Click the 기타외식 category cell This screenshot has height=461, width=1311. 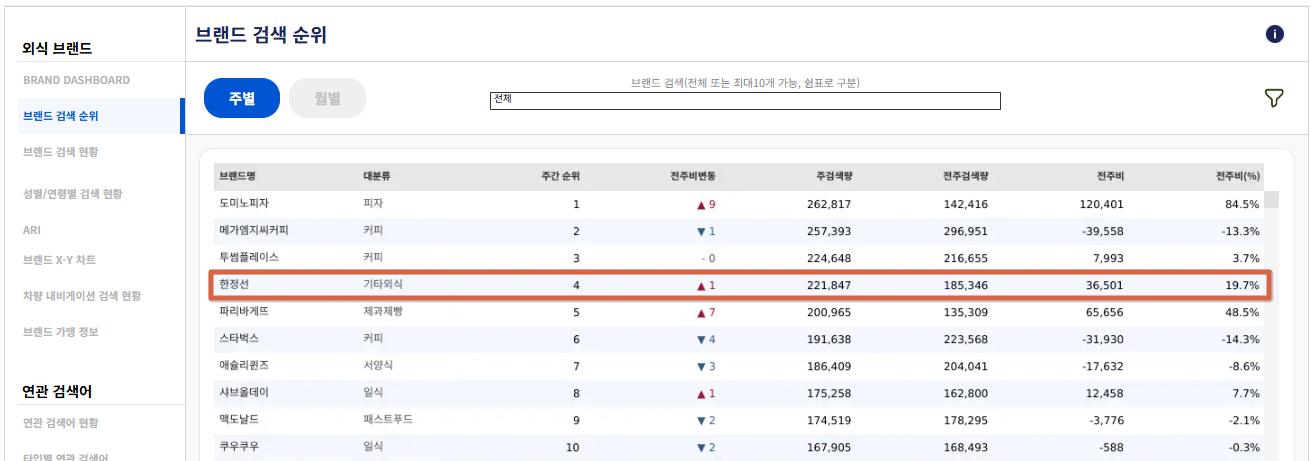coord(383,284)
